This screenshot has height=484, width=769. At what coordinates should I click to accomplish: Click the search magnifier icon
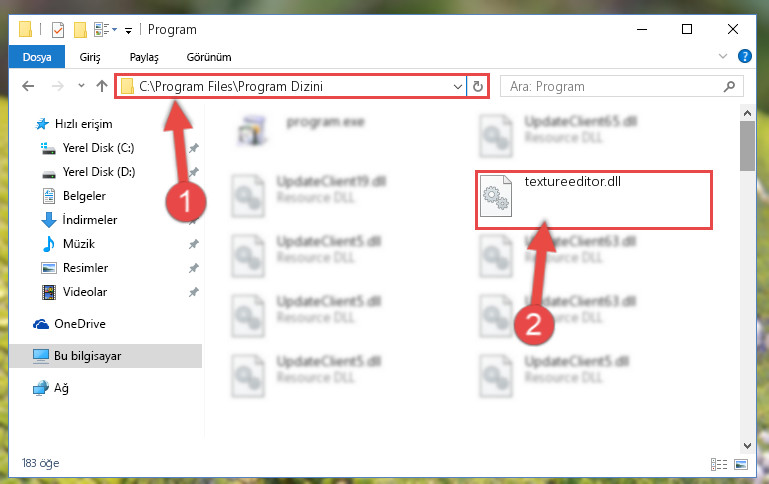click(729, 87)
